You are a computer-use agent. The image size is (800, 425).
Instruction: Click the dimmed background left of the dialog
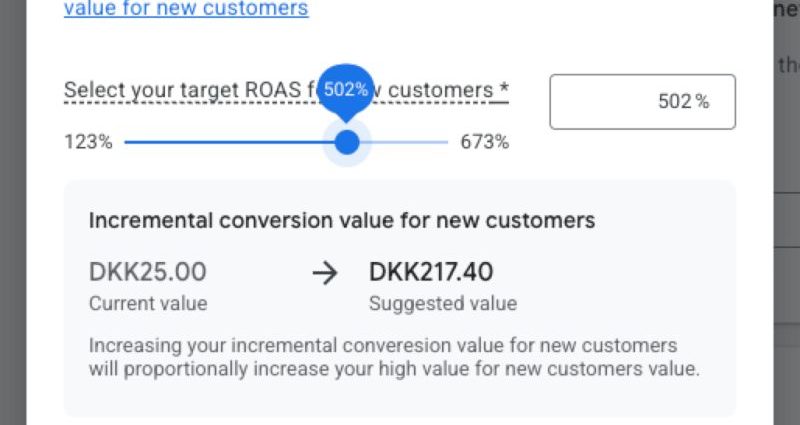click(x=12, y=250)
